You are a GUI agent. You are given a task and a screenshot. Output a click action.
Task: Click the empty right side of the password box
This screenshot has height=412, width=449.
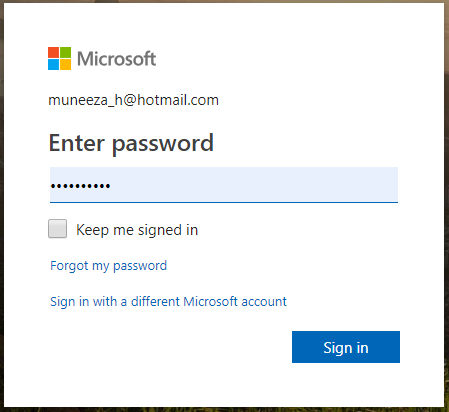253,185
